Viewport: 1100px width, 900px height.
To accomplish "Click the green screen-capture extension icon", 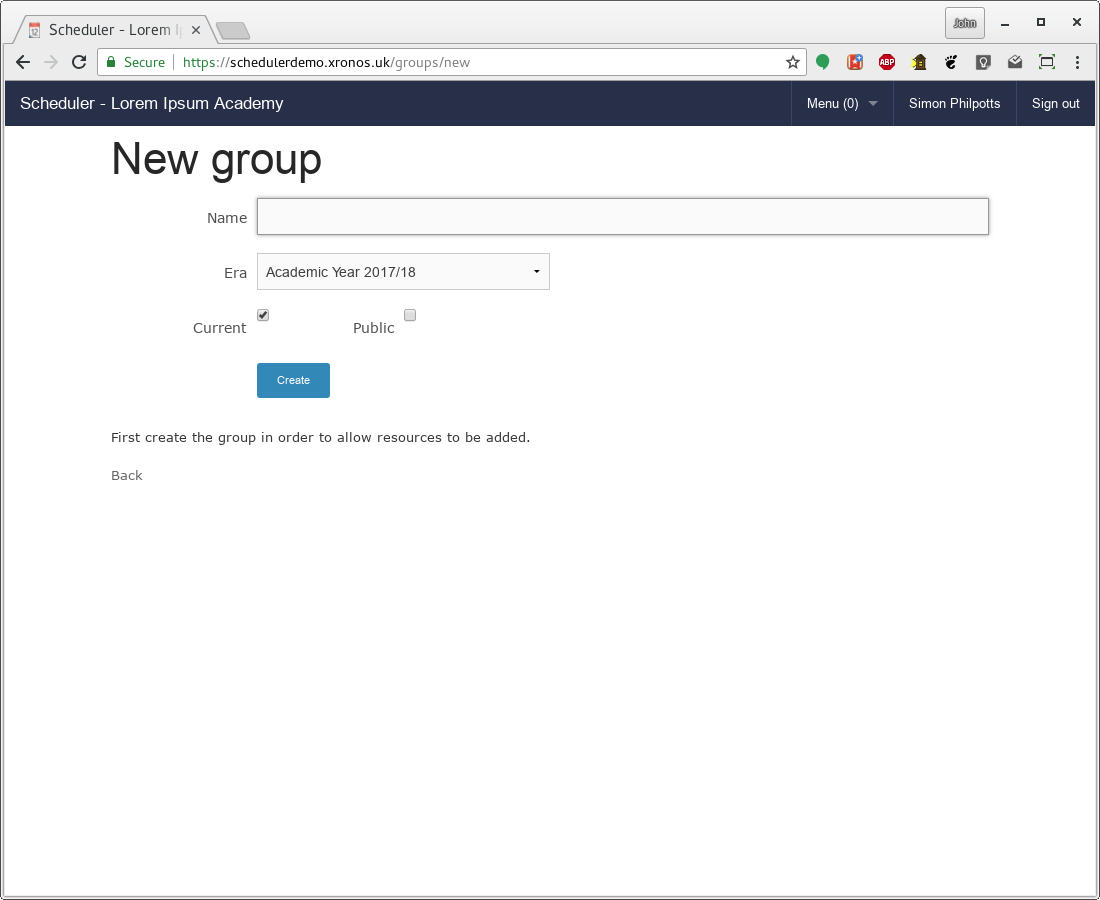I will click(1047, 62).
